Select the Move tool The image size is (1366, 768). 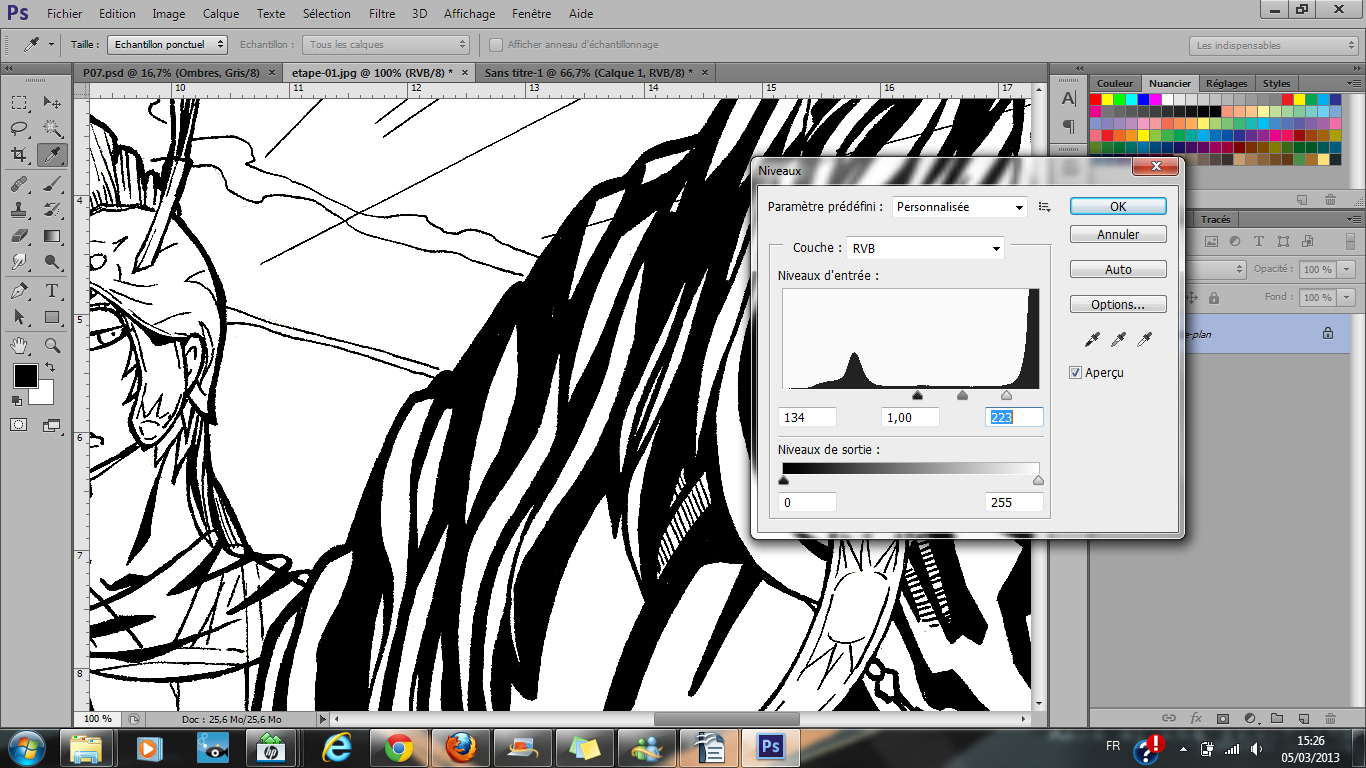pos(52,103)
